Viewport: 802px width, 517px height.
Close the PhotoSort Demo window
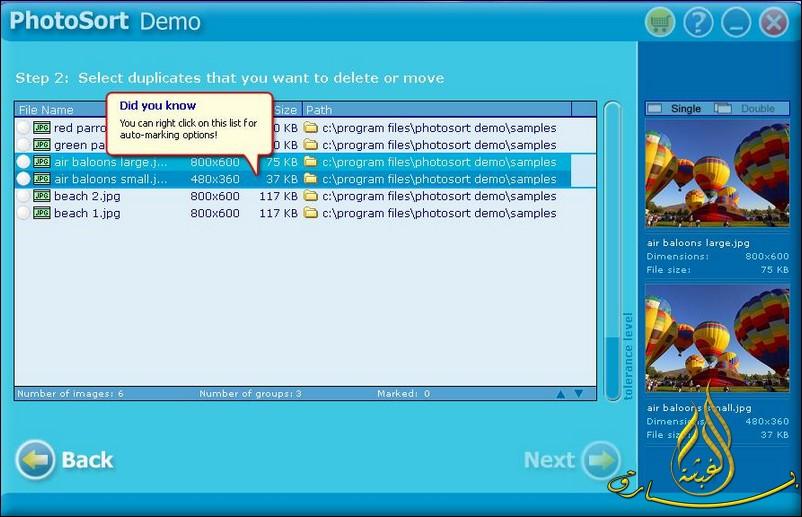[x=774, y=22]
